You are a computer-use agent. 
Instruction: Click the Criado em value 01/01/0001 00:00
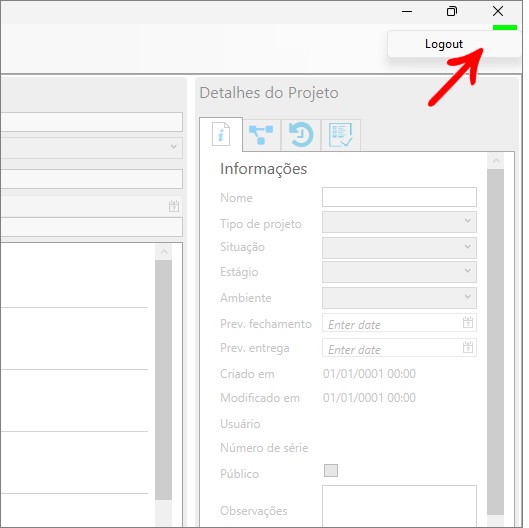click(369, 374)
